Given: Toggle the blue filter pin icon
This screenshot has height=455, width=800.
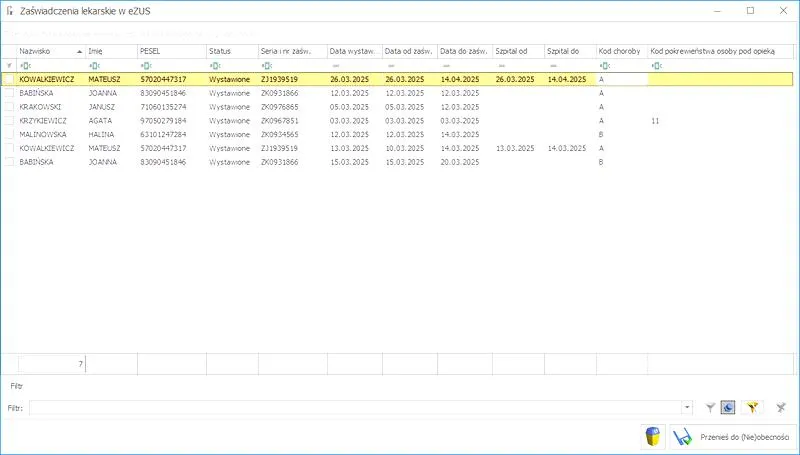Looking at the screenshot, I should click(728, 408).
